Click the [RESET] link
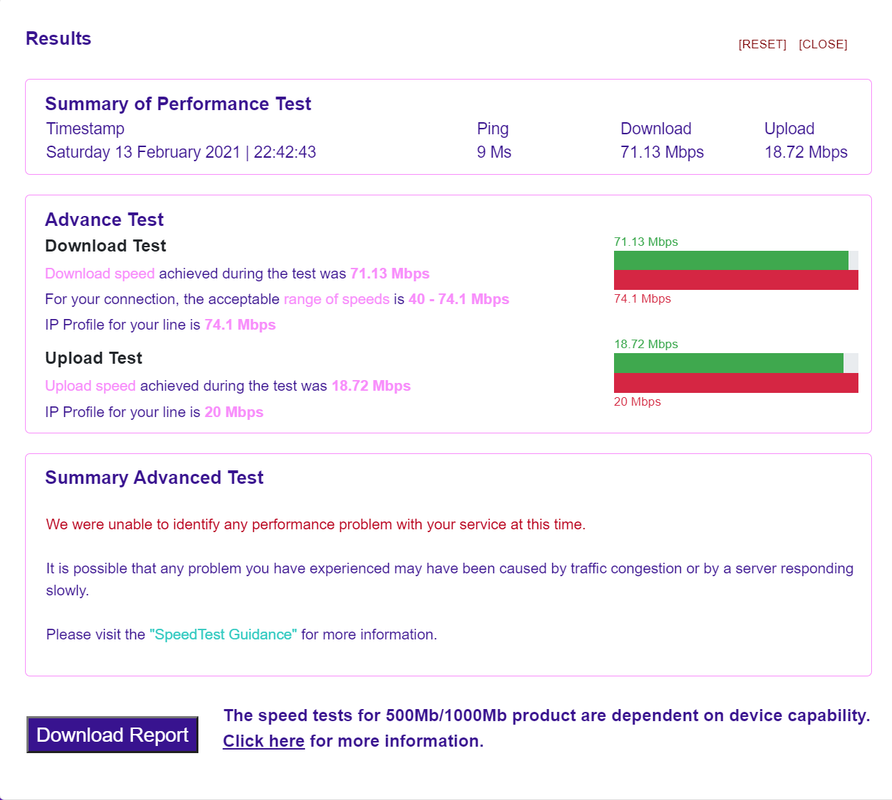Viewport: 892px width, 800px height. (x=762, y=44)
